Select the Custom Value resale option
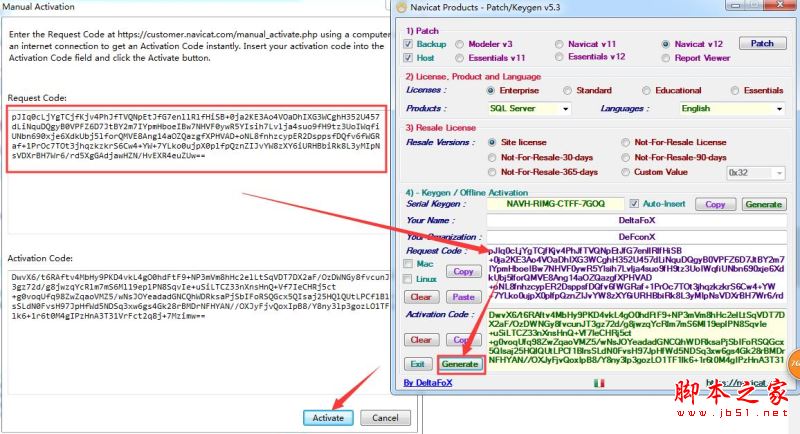800x434 pixels. coord(626,172)
